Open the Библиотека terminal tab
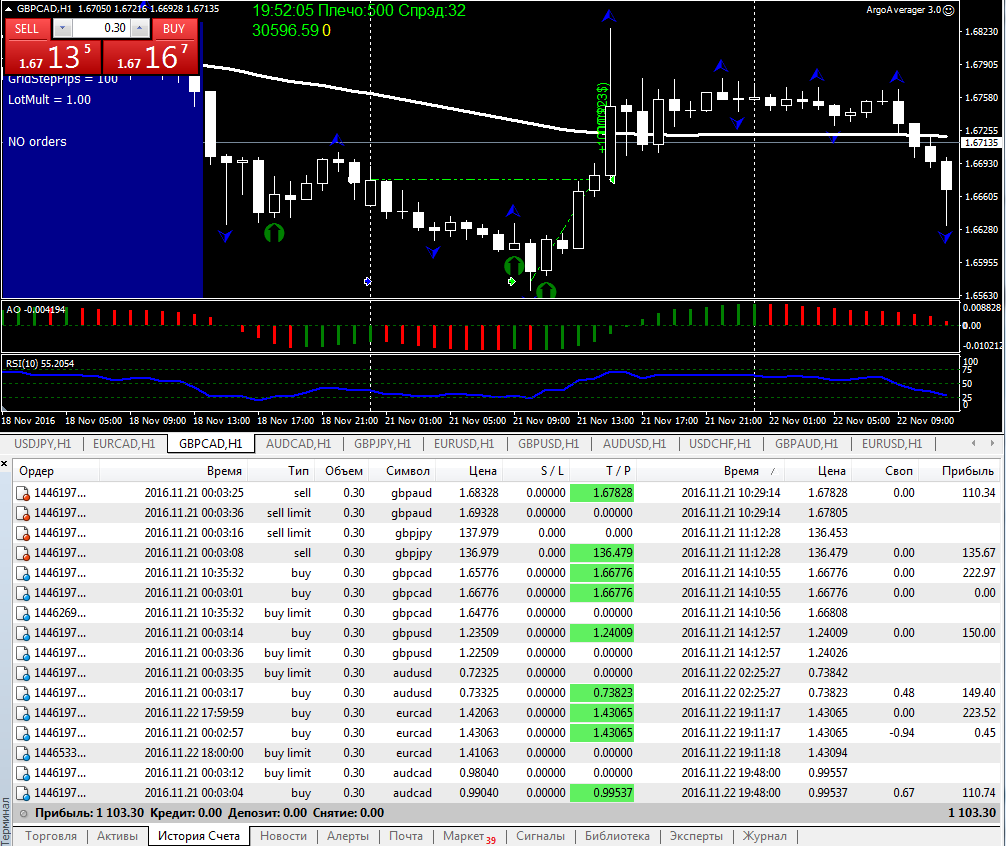This screenshot has width=1006, height=846. 617,836
